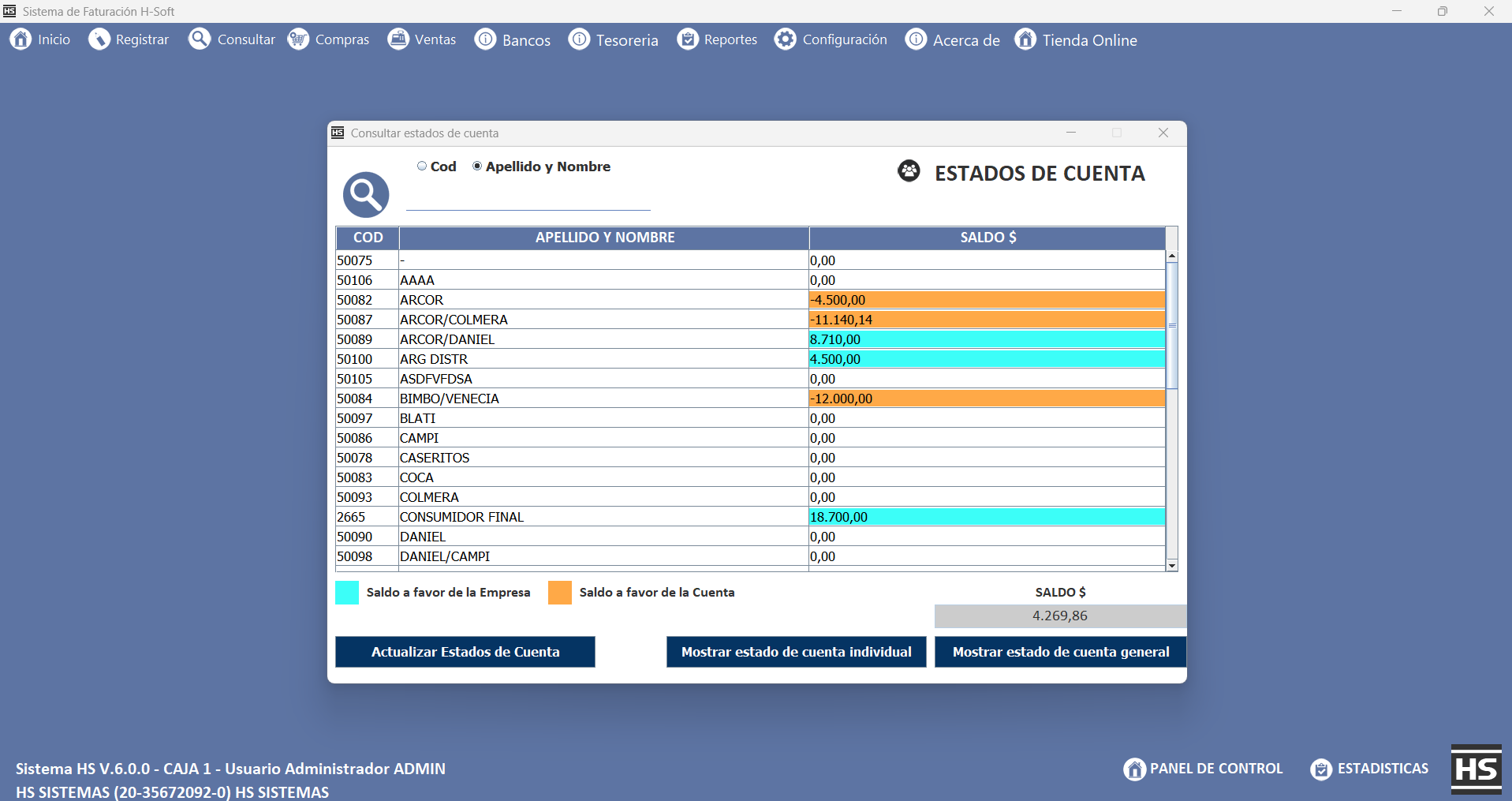Select the ASDFVFDSA row

750,379
